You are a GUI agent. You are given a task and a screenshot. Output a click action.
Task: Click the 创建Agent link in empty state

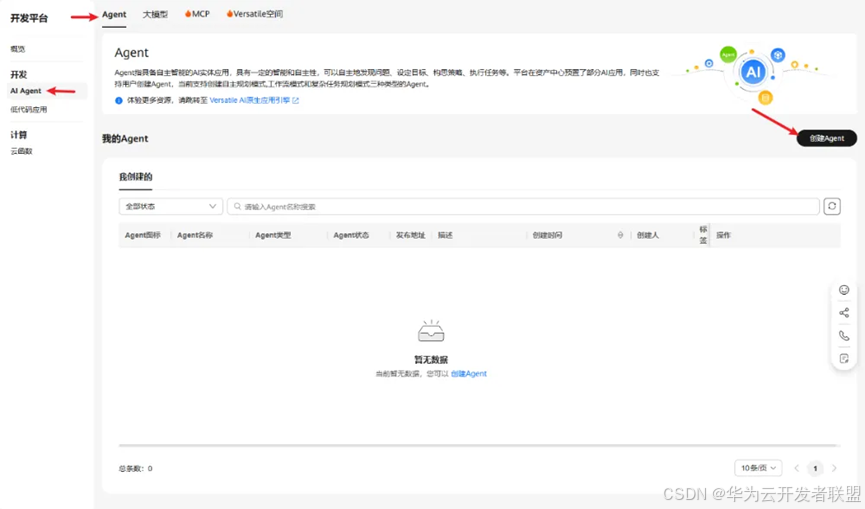tap(469, 374)
